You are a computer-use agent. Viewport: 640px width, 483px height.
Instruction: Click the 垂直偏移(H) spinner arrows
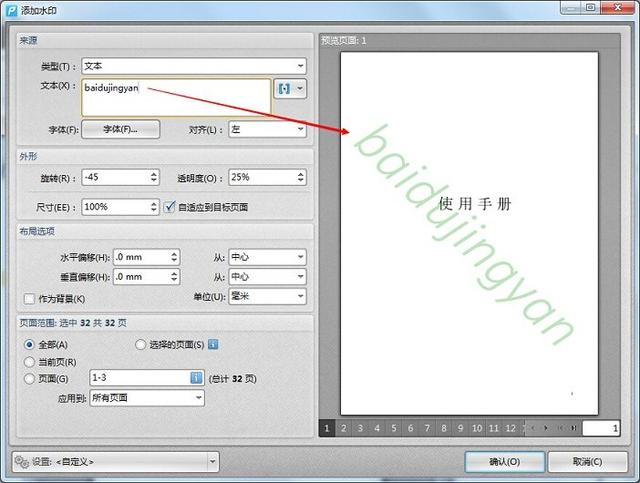tap(174, 276)
